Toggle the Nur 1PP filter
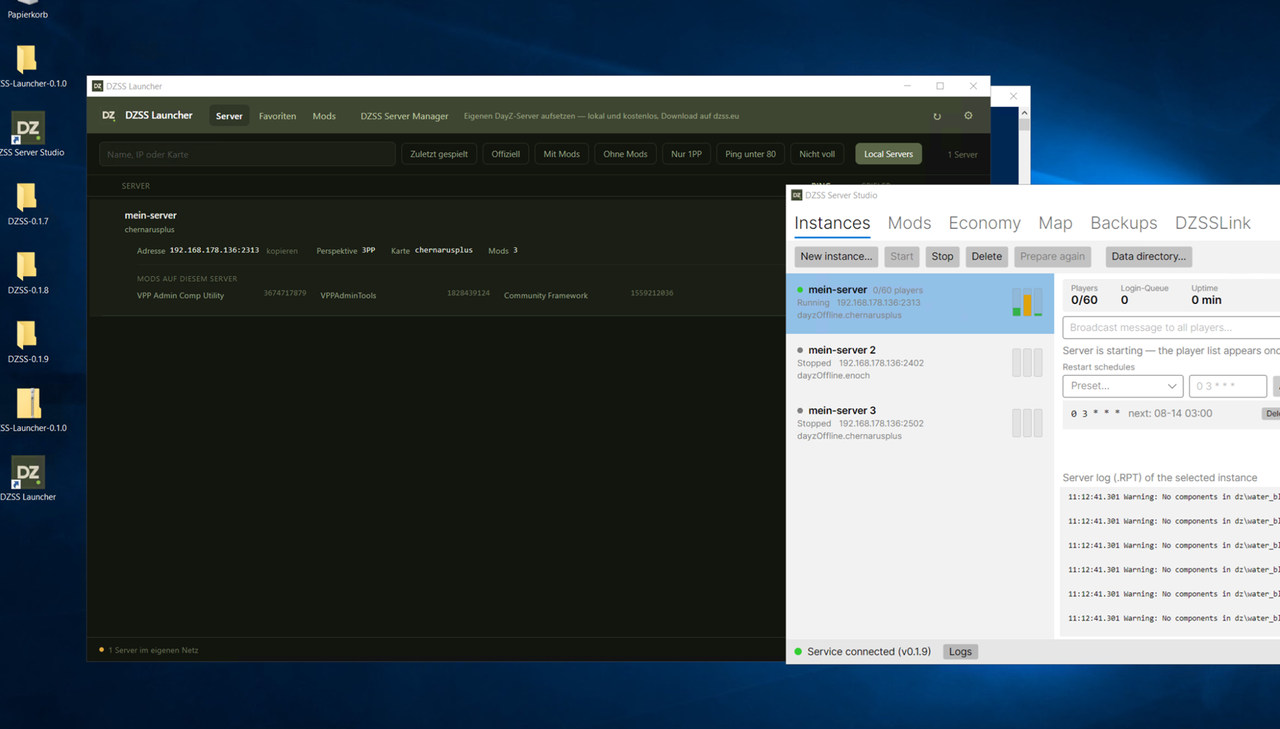This screenshot has width=1280, height=729. click(x=687, y=154)
